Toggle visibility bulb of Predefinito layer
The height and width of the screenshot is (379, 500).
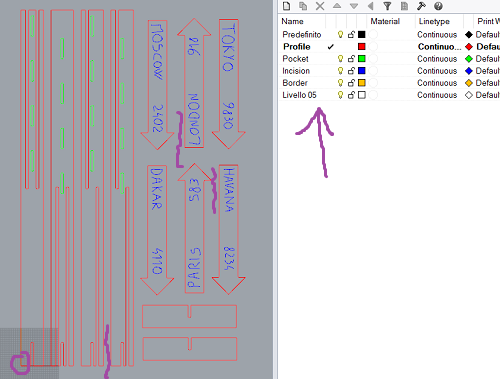coord(340,34)
